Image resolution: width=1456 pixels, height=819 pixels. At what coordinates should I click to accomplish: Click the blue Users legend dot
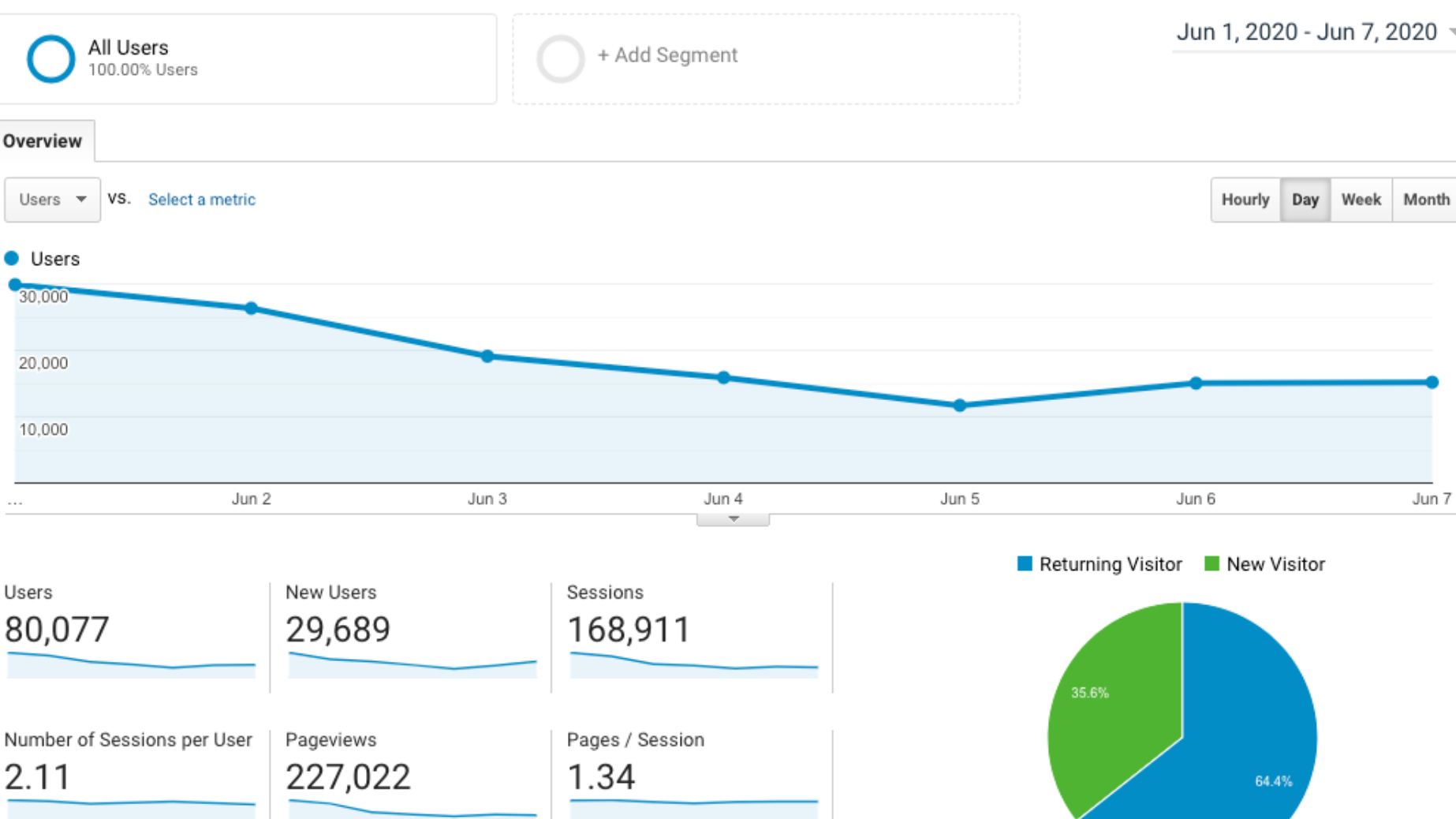coord(12,258)
